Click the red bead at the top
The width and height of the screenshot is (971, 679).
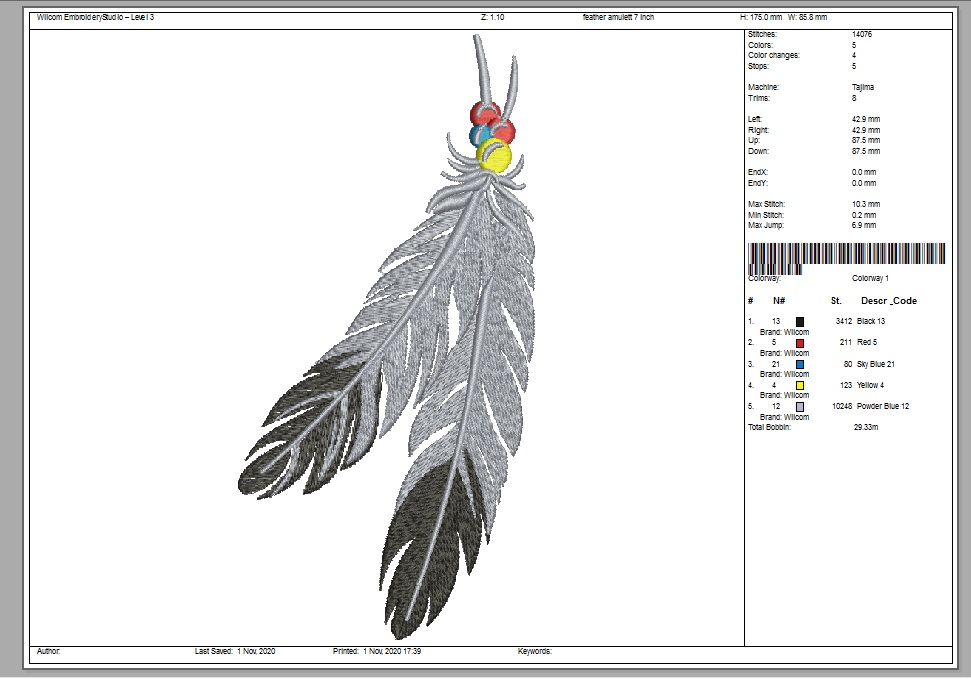click(484, 113)
